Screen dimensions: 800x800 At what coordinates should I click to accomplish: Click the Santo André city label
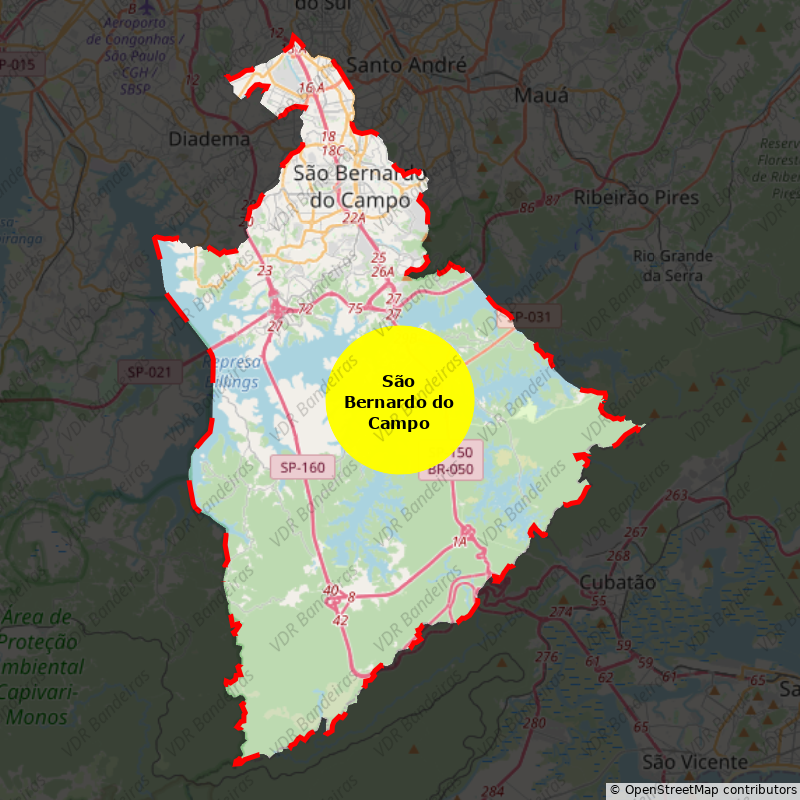(x=408, y=65)
